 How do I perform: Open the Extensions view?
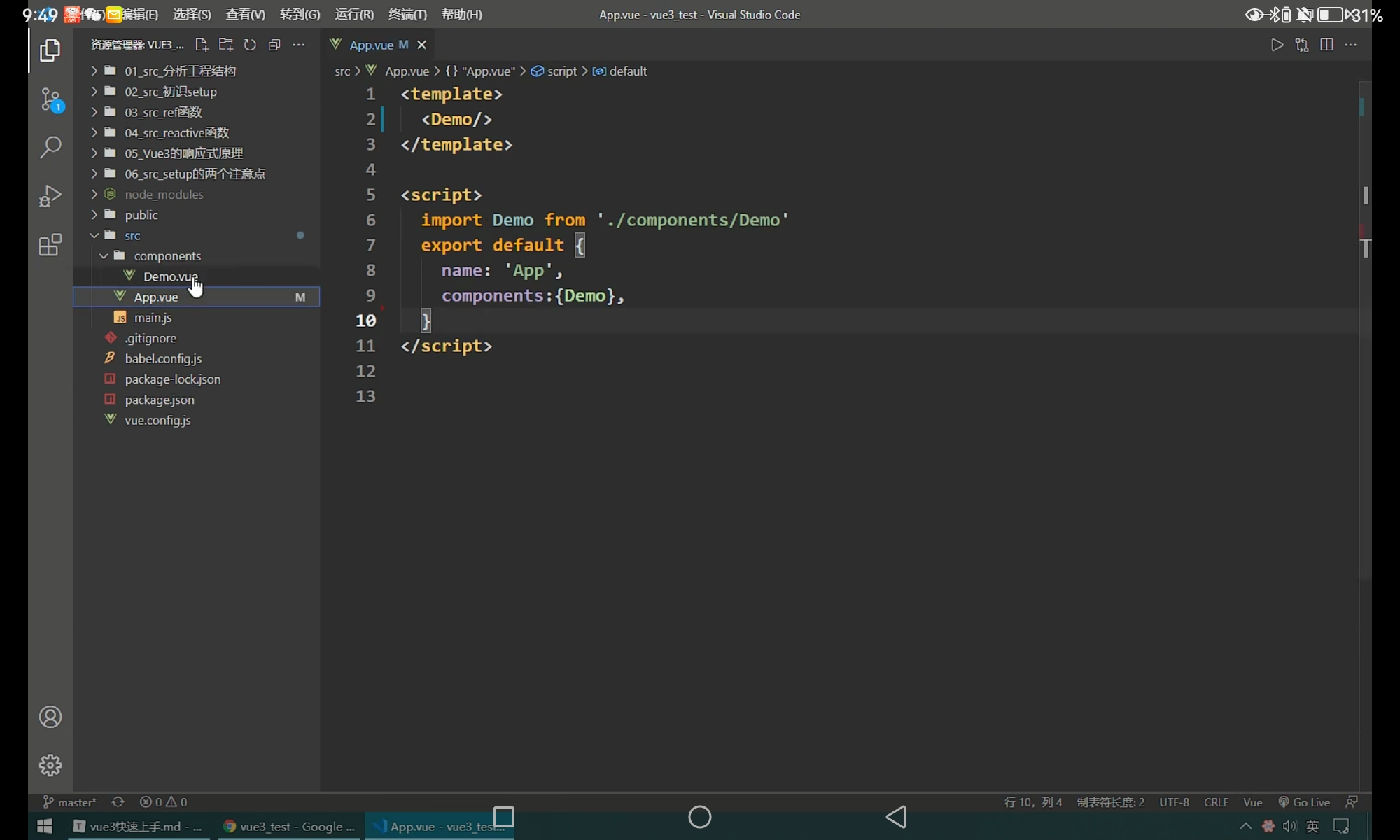point(50,245)
